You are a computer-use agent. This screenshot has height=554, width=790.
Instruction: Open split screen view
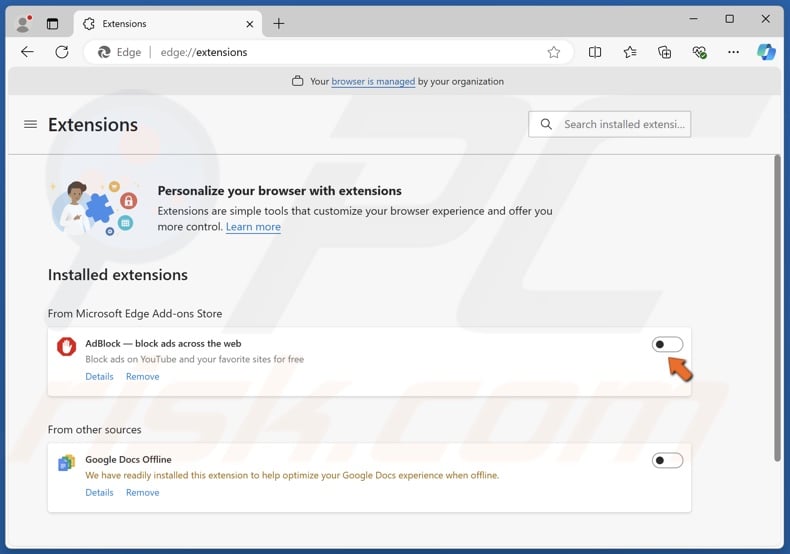595,52
